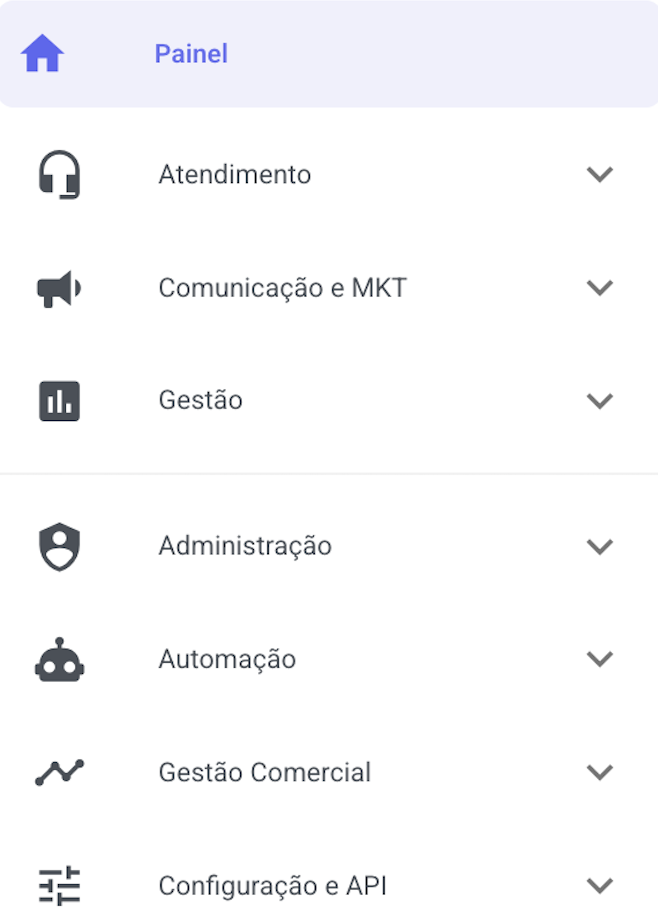Click the Atendimento headset icon
Viewport: 658px width, 918px height.
[59, 175]
